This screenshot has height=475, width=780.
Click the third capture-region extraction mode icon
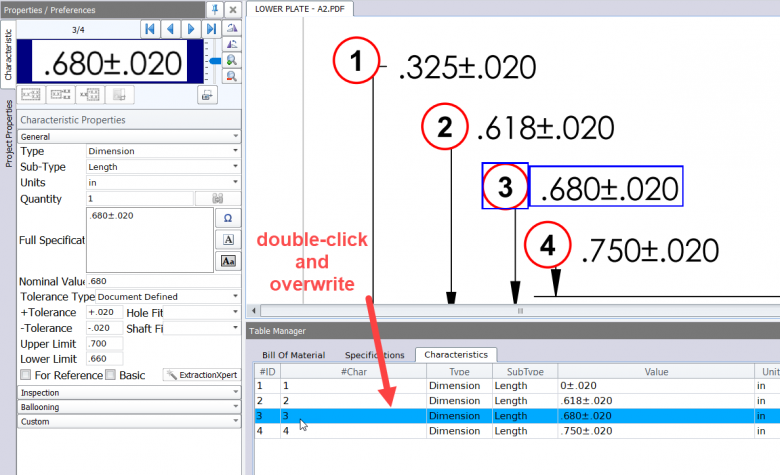coord(90,95)
